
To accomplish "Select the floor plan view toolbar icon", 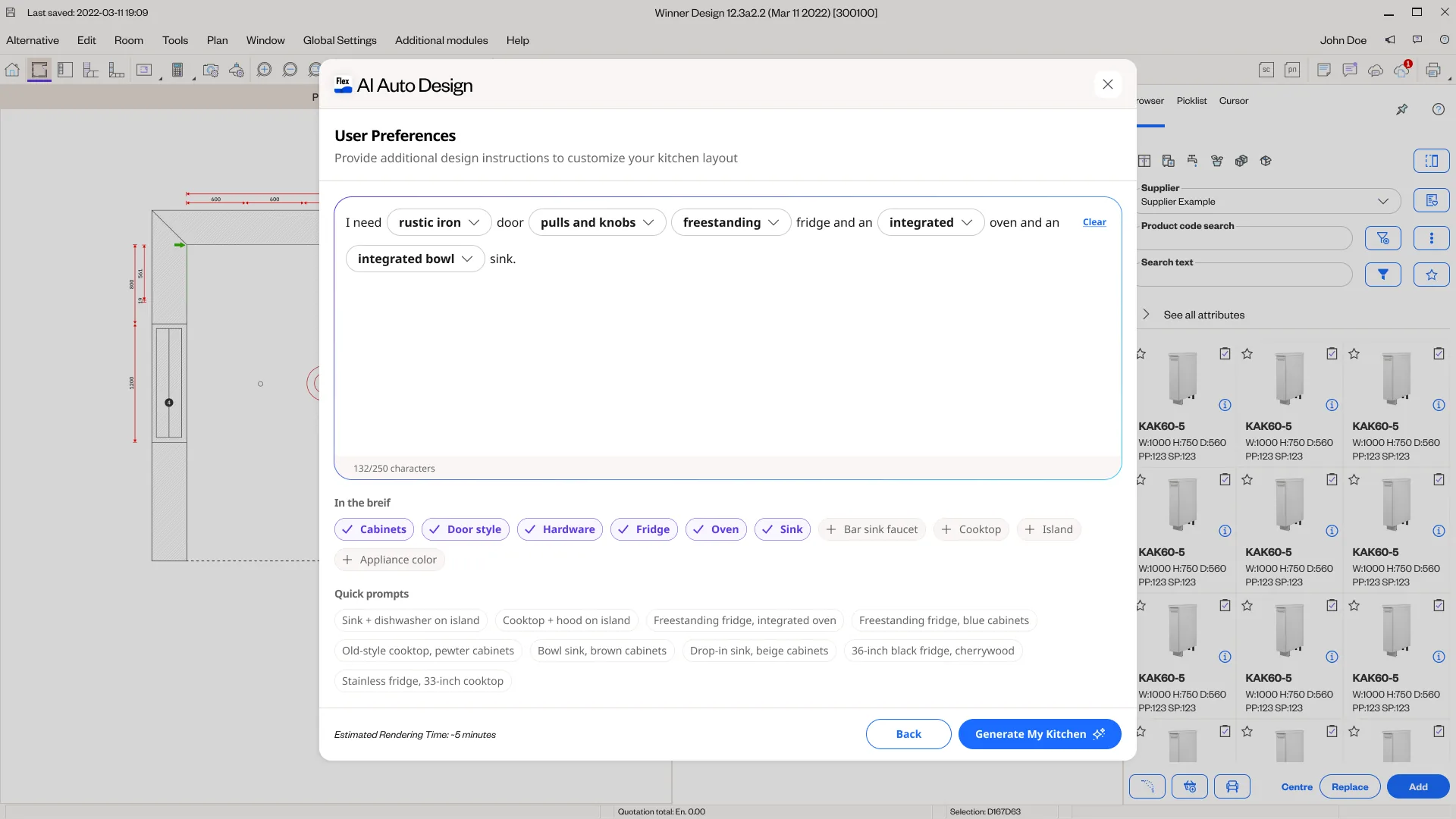I will [39, 71].
